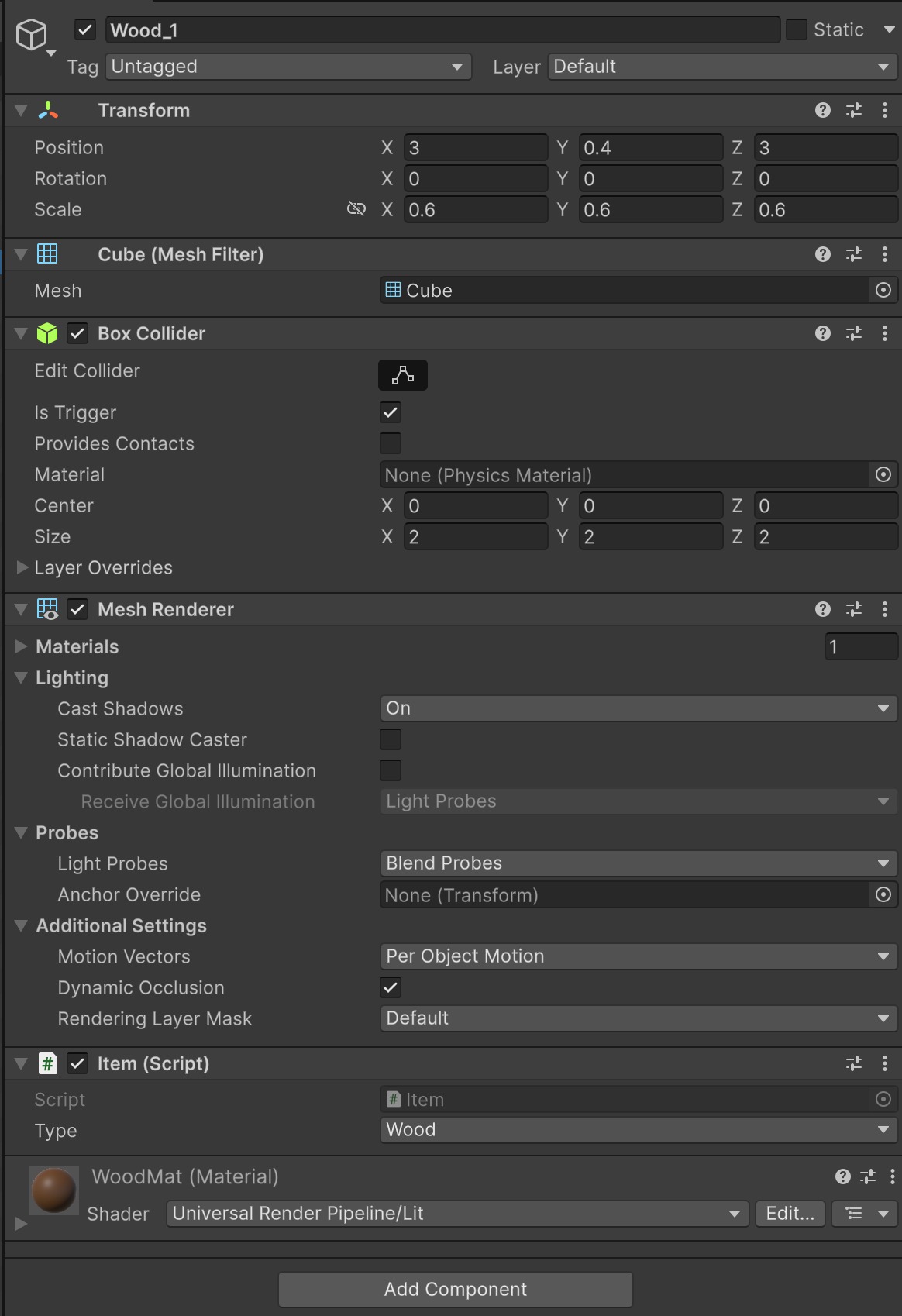Click the shader Edit... button
The image size is (902, 1316).
tap(790, 1214)
